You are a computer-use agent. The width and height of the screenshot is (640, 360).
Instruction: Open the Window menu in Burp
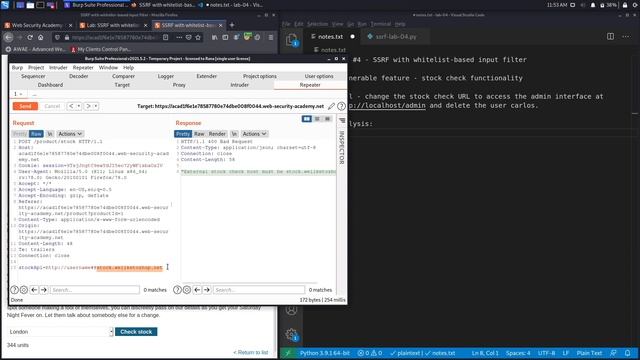pos(108,67)
